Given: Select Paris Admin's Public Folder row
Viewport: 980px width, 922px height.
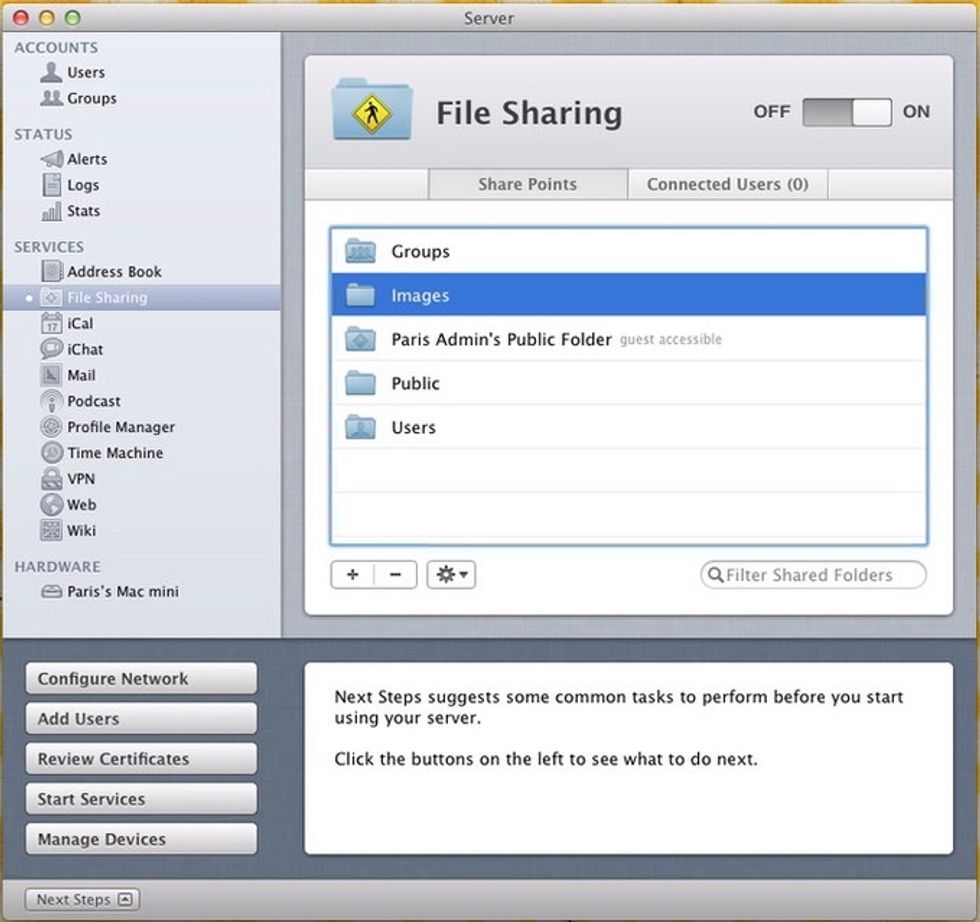Looking at the screenshot, I should pos(627,339).
